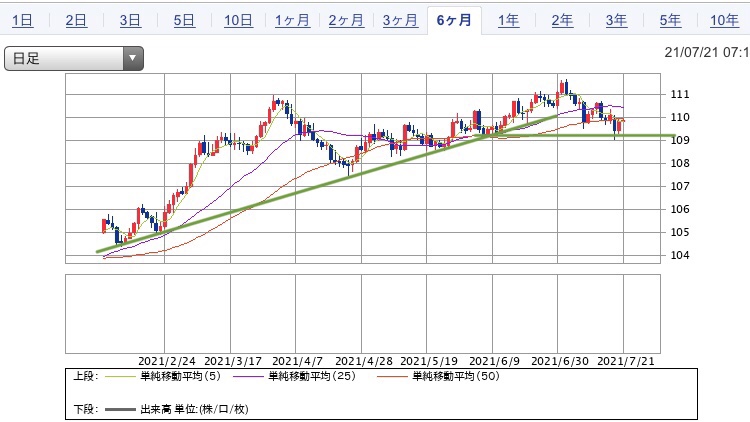Image resolution: width=750 pixels, height=422 pixels.
Task: Click the 111 price axis label
Action: [x=680, y=94]
